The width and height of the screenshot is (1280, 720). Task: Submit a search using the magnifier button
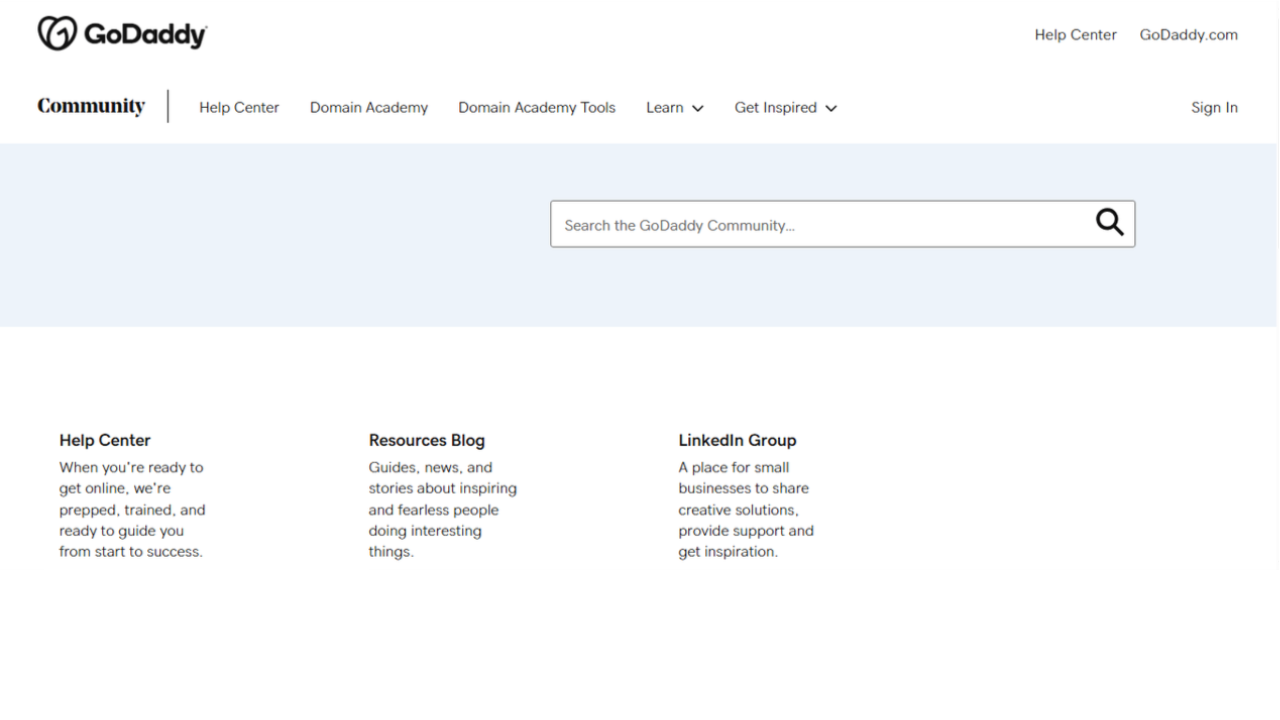(x=1109, y=223)
